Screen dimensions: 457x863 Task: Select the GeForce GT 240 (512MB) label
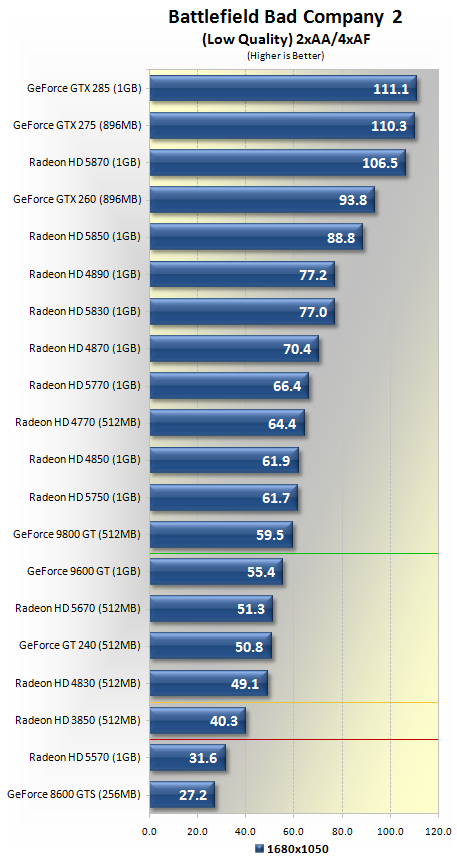[80, 646]
